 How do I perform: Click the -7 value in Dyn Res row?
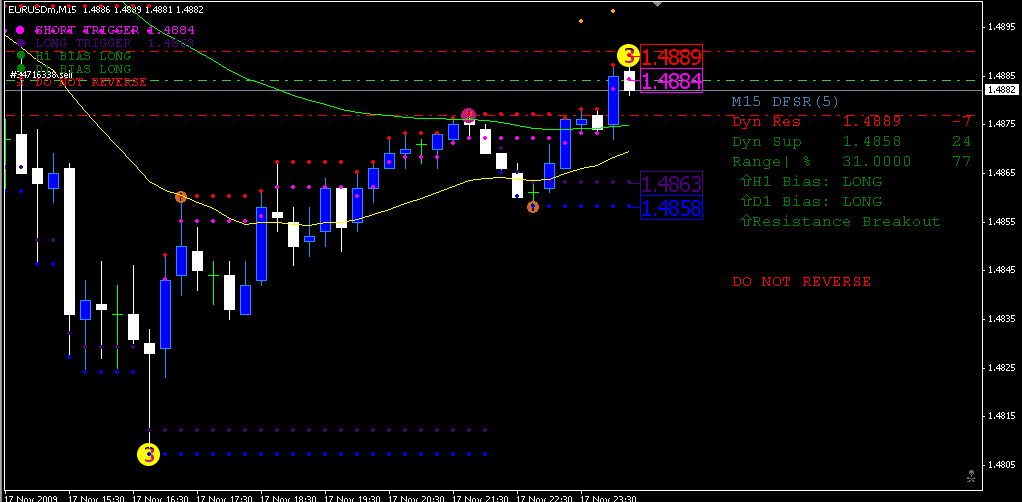point(961,121)
